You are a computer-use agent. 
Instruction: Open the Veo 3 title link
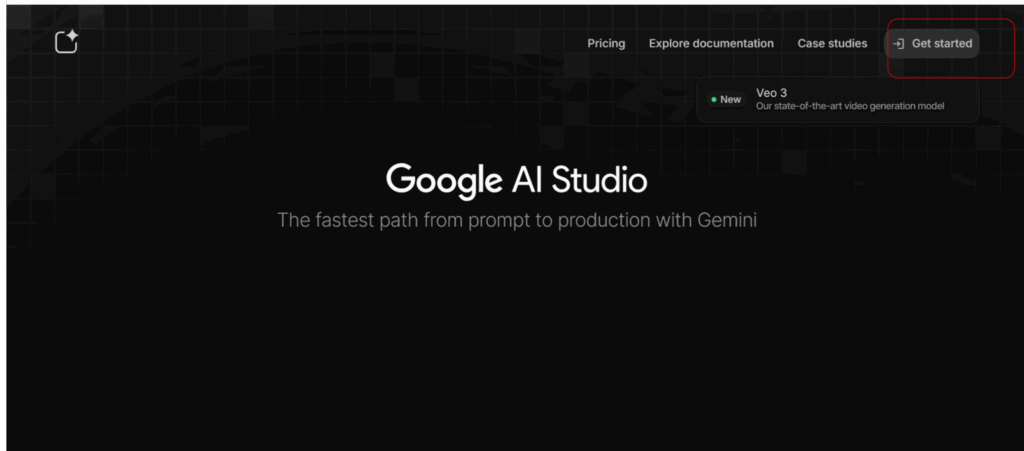(x=771, y=93)
